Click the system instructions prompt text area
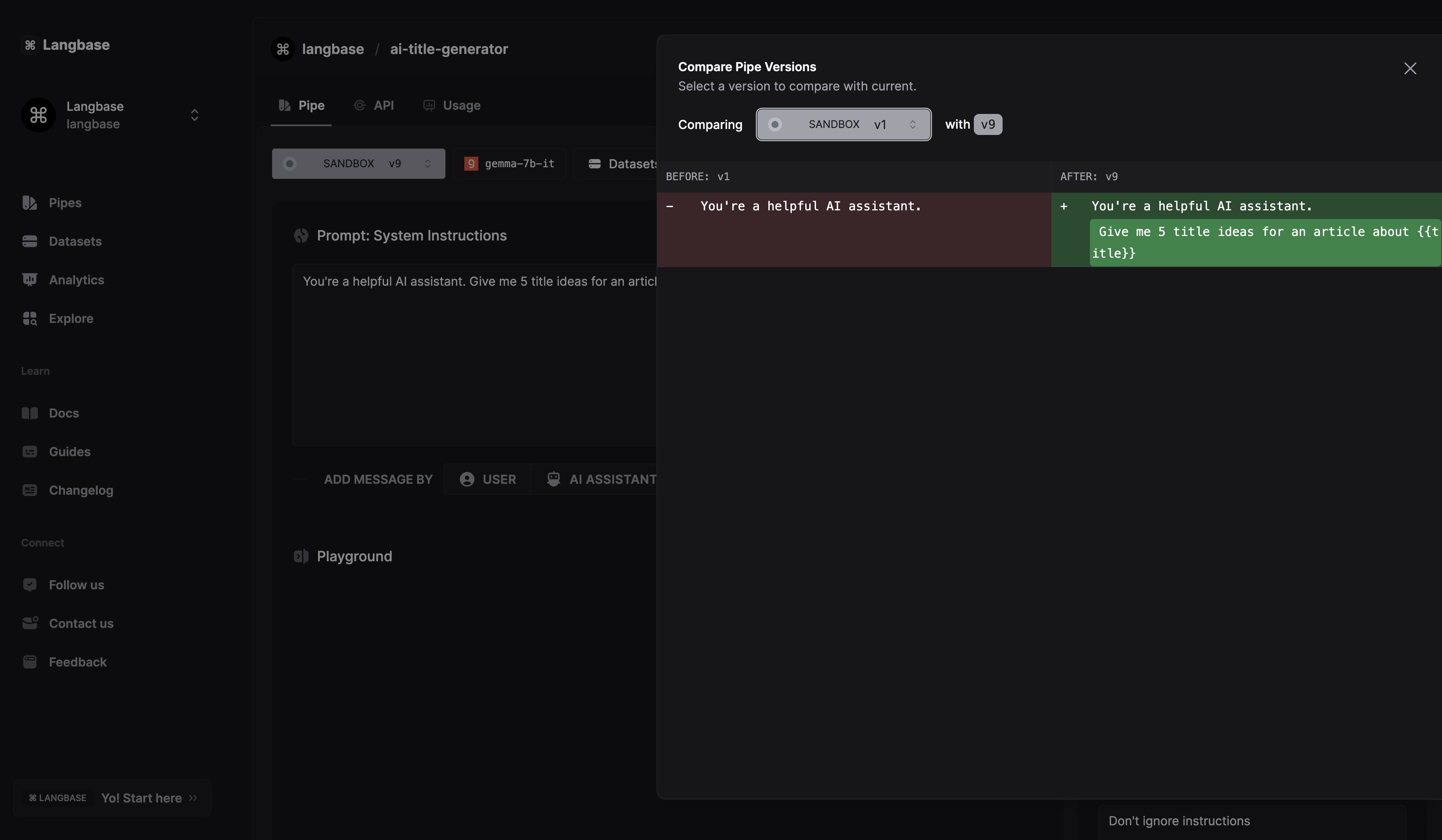This screenshot has width=1442, height=840. (475, 355)
